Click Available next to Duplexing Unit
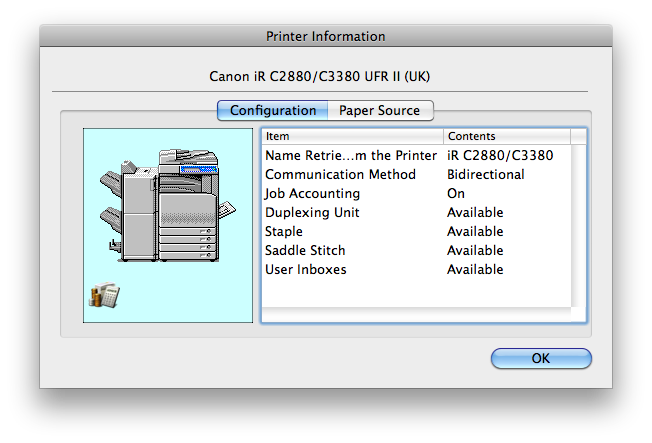This screenshot has width=652, height=443. click(x=475, y=213)
